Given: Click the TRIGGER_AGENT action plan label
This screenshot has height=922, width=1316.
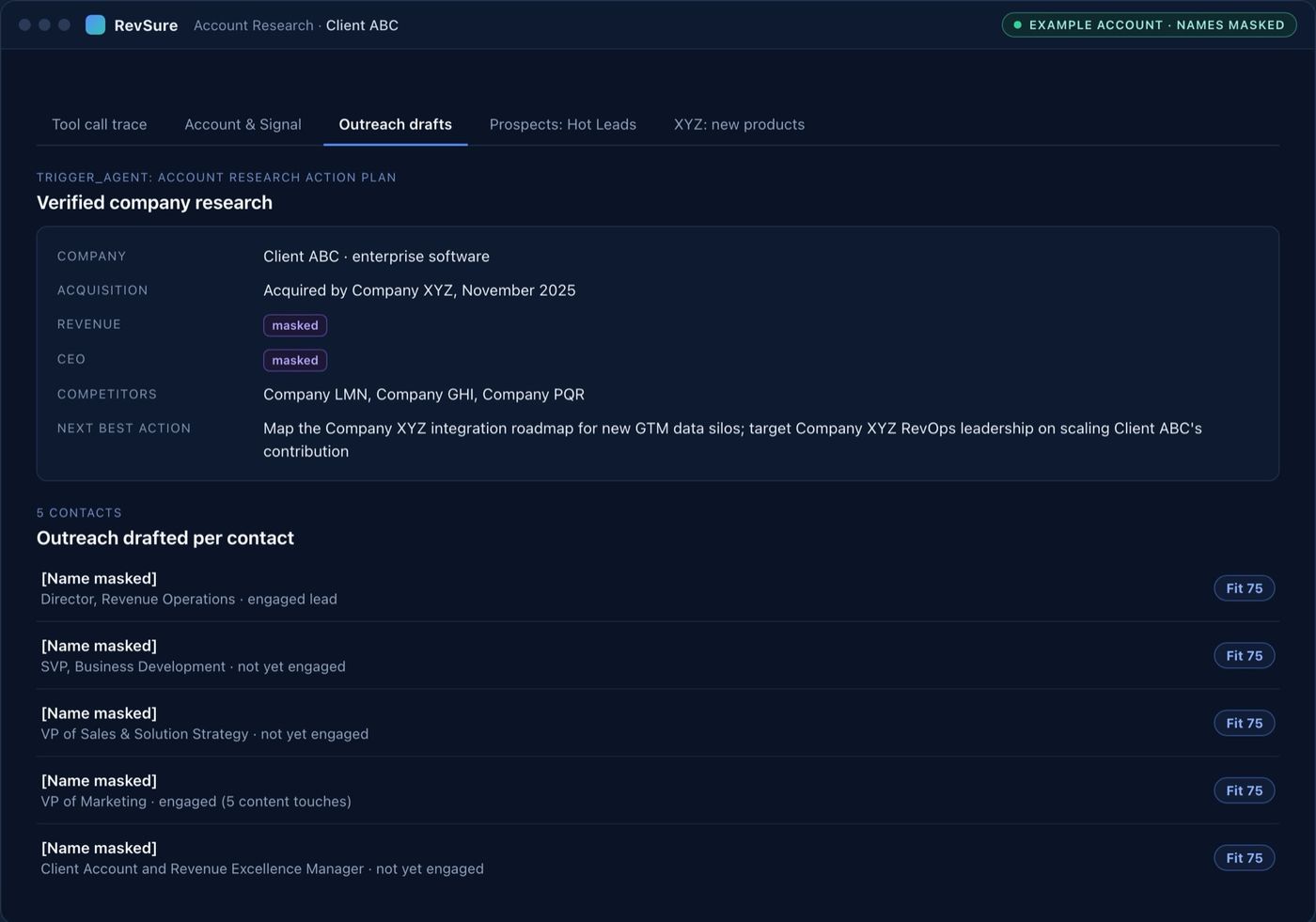Looking at the screenshot, I should (216, 177).
